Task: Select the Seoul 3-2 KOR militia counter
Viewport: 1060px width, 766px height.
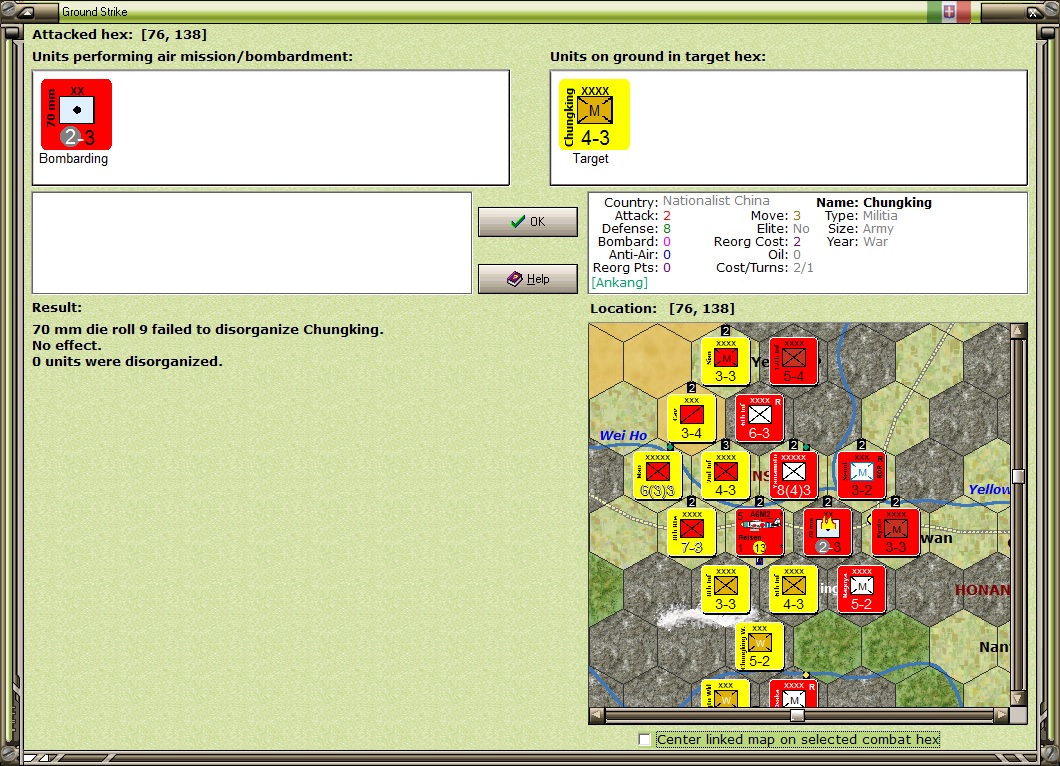Action: [861, 475]
